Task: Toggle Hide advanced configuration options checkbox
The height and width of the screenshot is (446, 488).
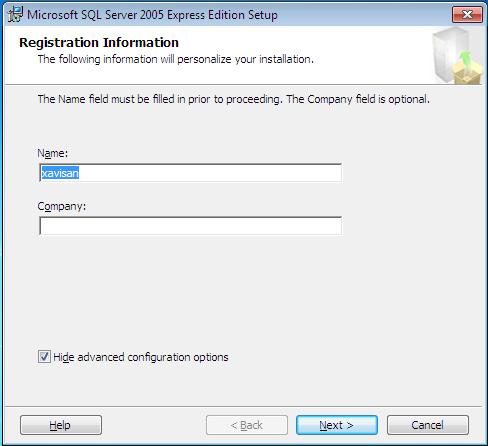Action: point(44,357)
